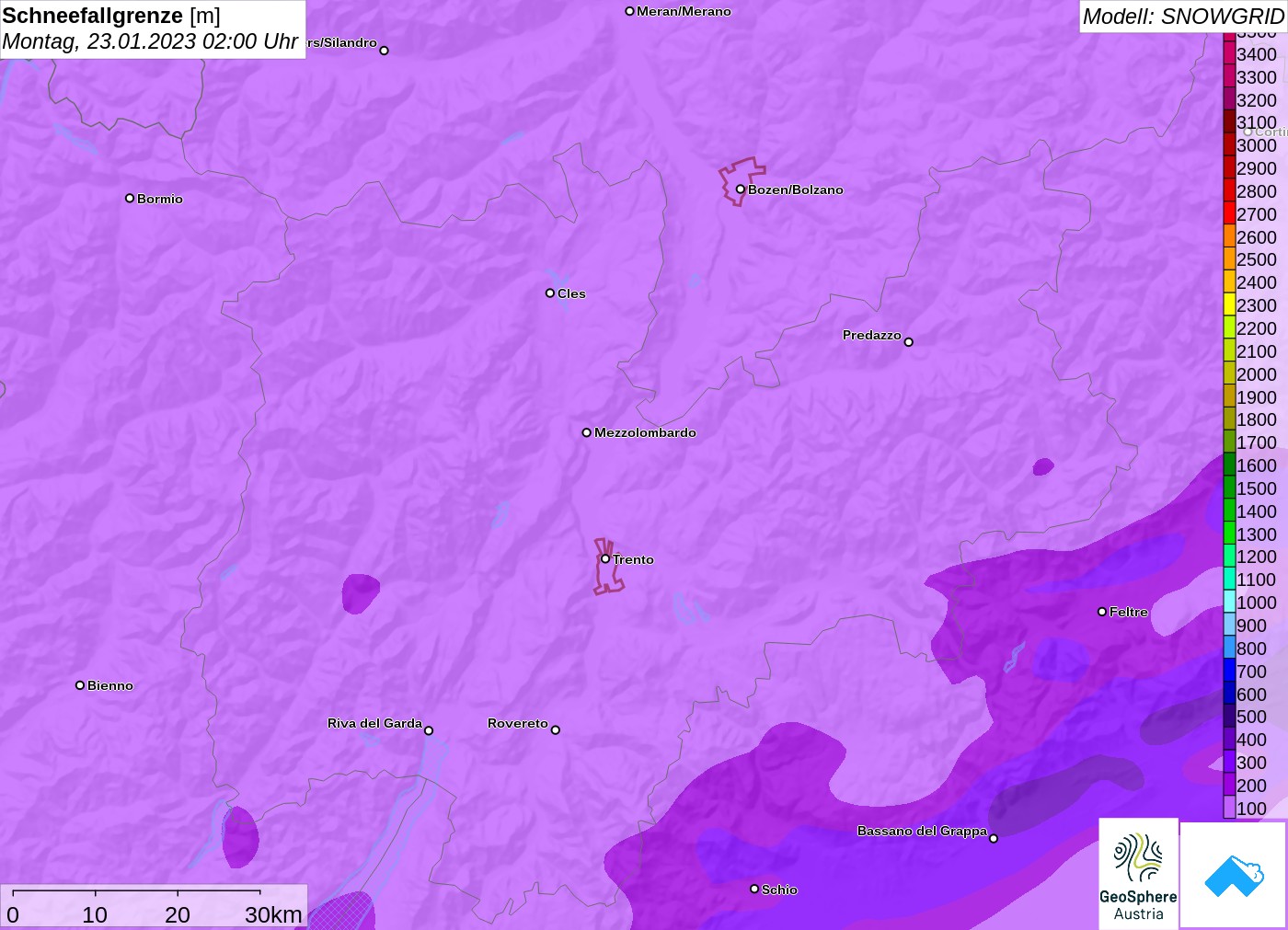The height and width of the screenshot is (930, 1288).
Task: Click the 10 scale bar tick label
Action: coord(95,914)
